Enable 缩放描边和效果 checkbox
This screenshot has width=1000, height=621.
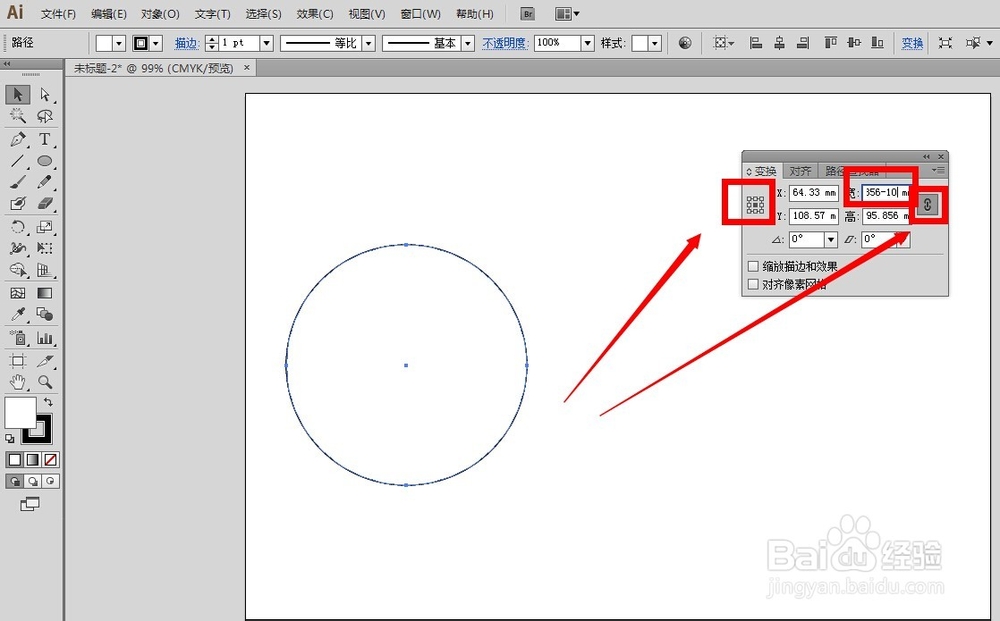pos(753,266)
